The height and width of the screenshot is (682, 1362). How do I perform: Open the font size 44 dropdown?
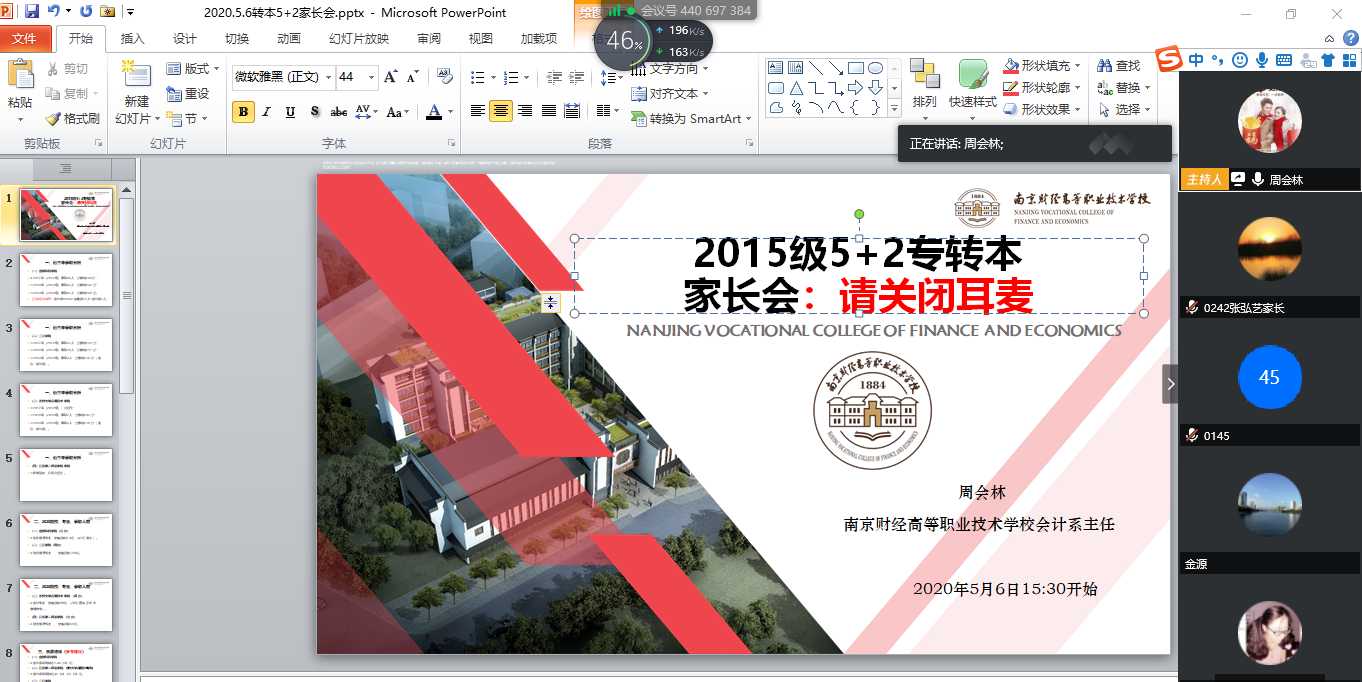pyautogui.click(x=372, y=77)
